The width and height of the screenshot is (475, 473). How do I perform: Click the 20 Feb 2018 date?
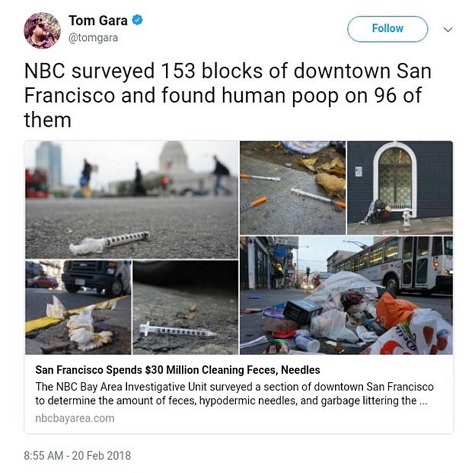click(101, 455)
